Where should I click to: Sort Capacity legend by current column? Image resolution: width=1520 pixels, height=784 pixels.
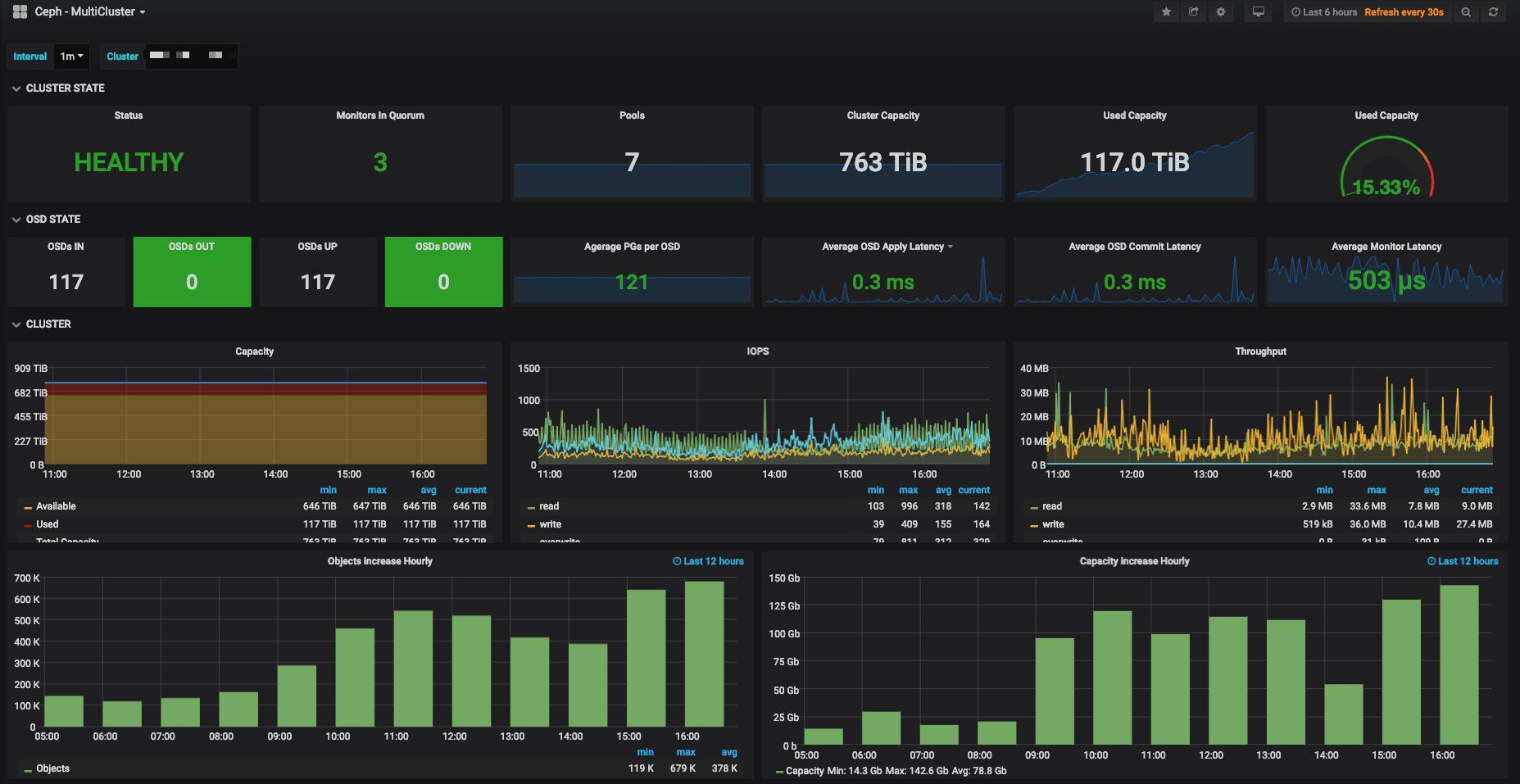(470, 490)
